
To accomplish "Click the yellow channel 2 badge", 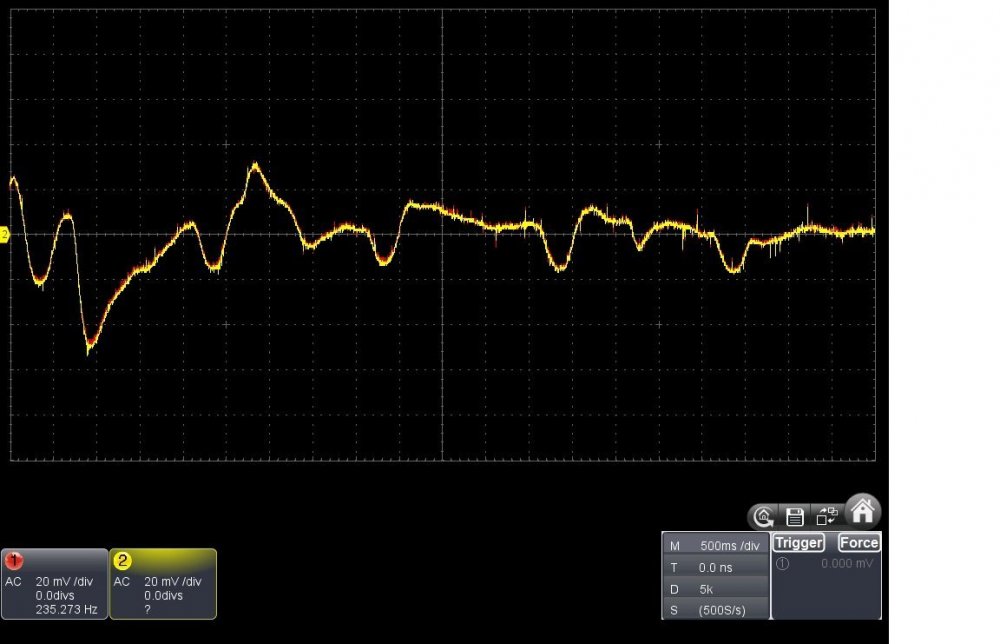I will coord(123,560).
